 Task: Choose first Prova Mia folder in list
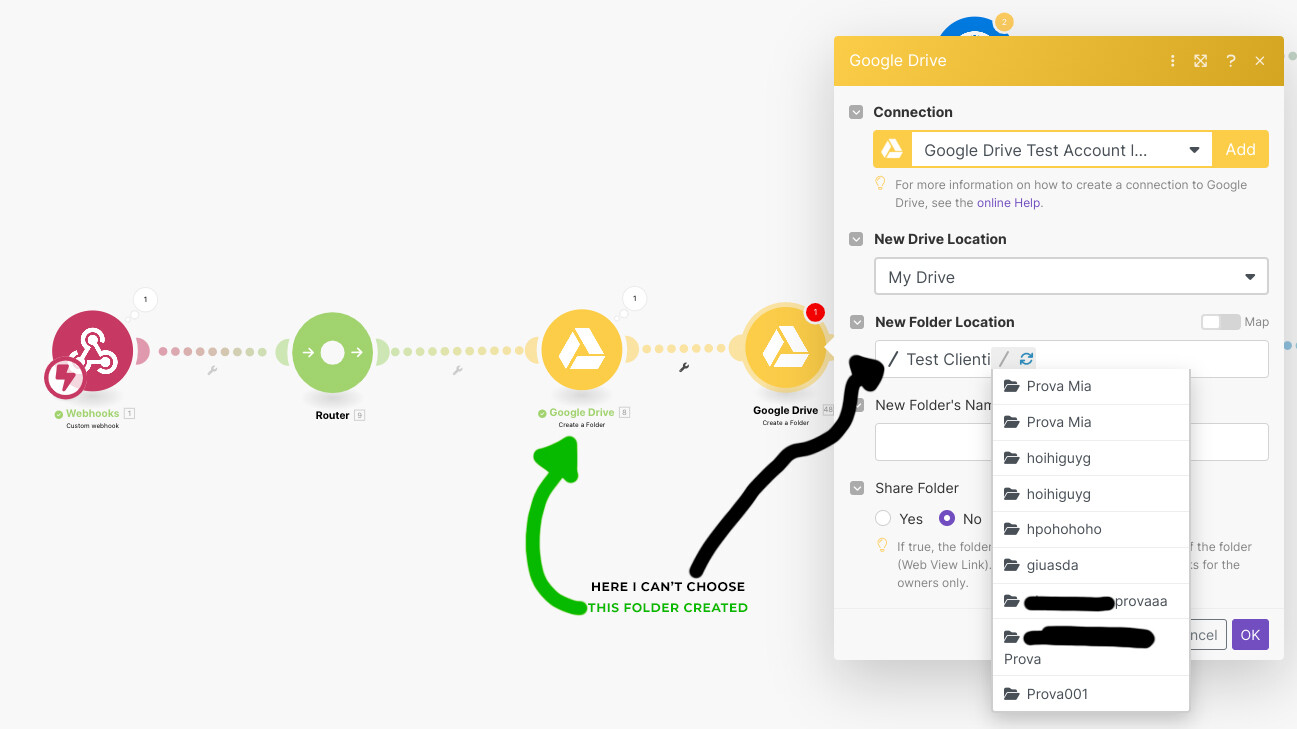tap(1091, 386)
